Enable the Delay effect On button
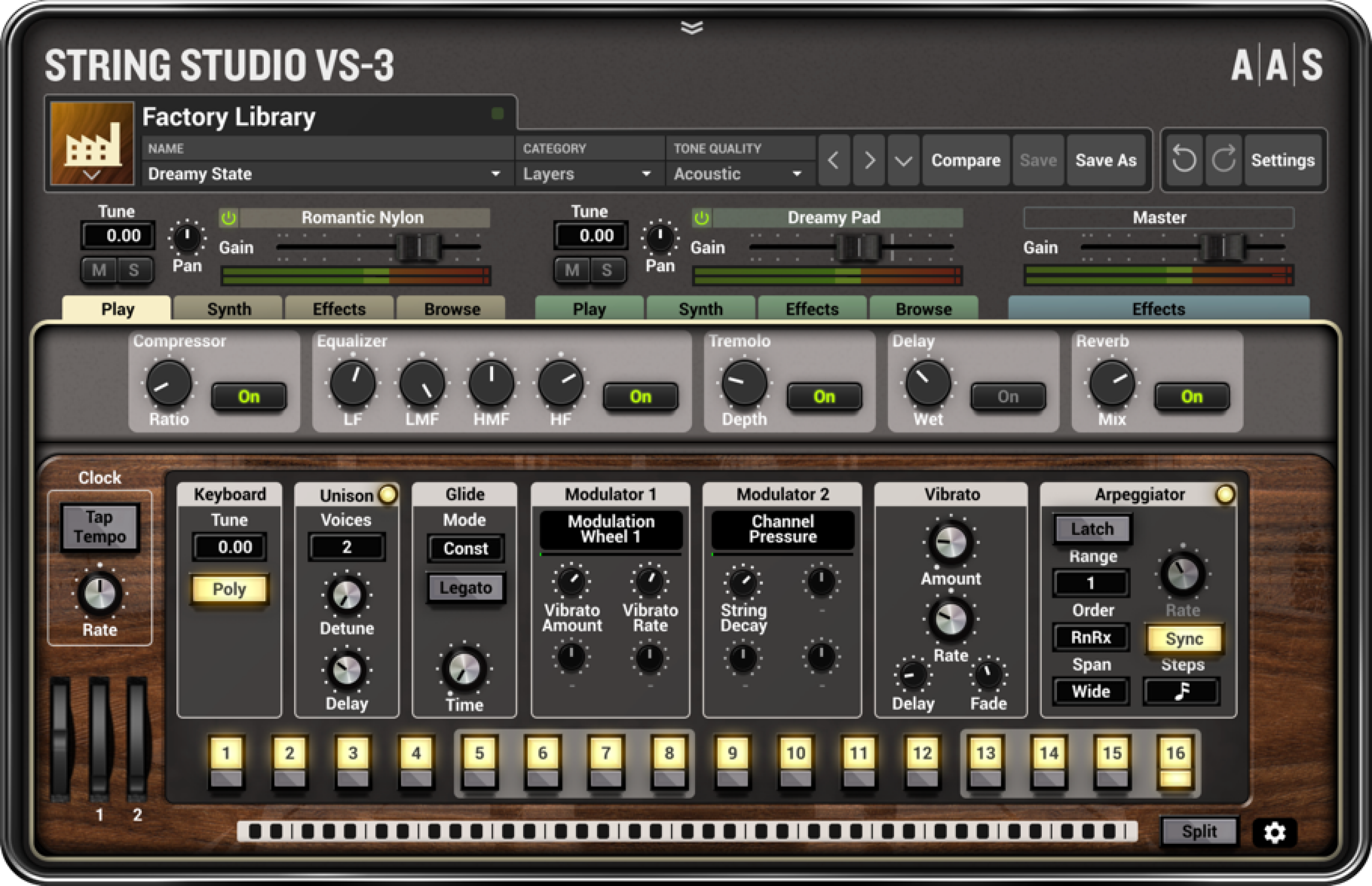This screenshot has height=886, width=1372. click(1007, 396)
